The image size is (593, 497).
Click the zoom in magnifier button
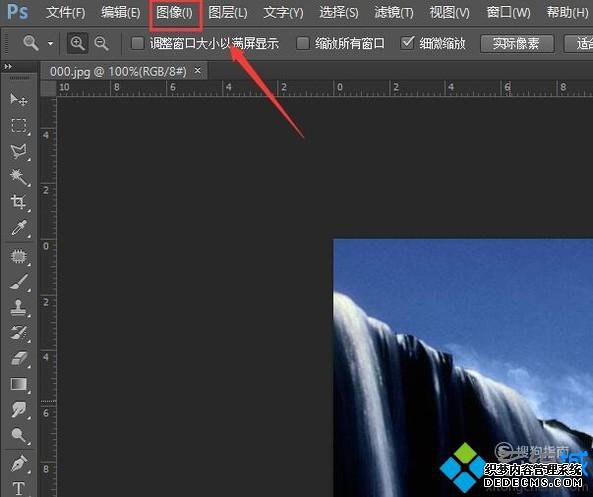click(78, 43)
